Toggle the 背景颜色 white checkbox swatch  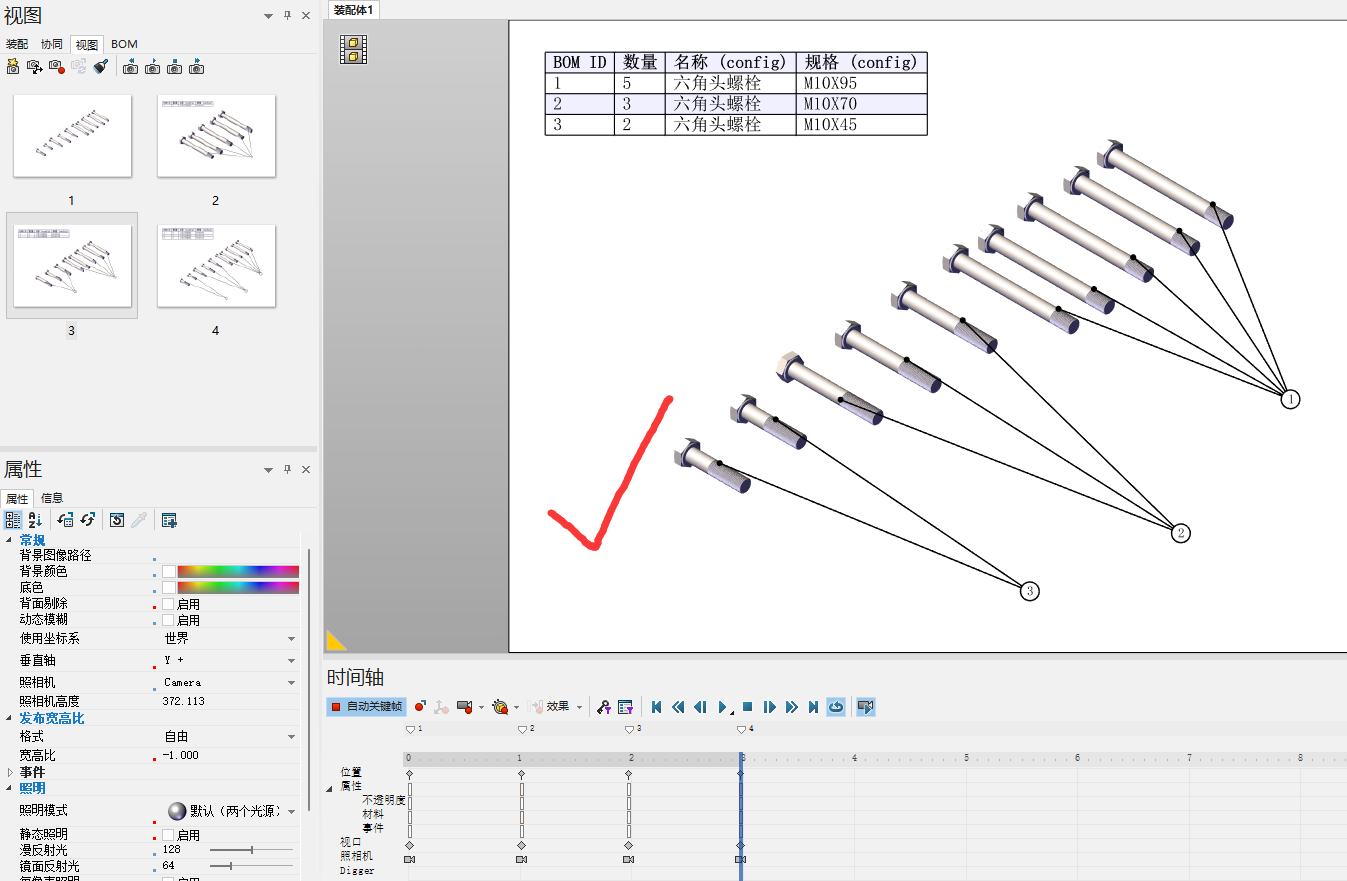169,571
